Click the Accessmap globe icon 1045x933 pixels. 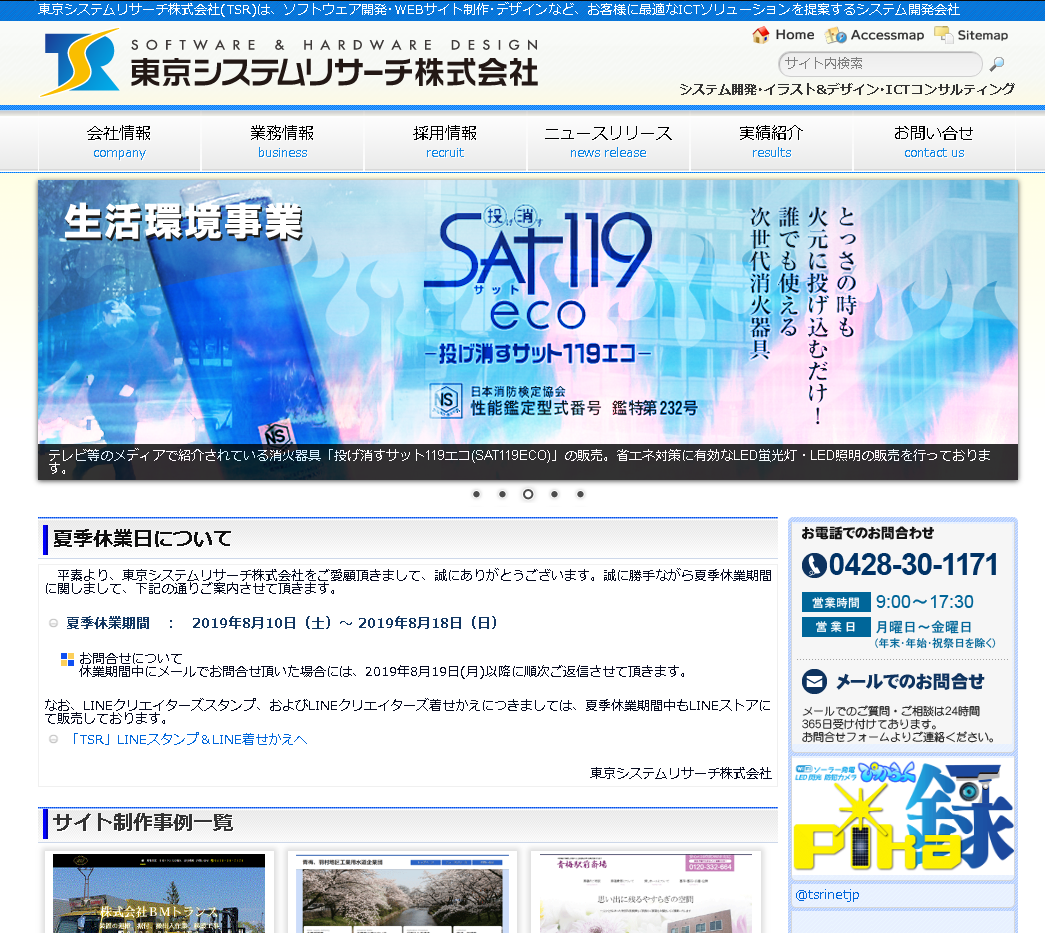click(x=835, y=35)
